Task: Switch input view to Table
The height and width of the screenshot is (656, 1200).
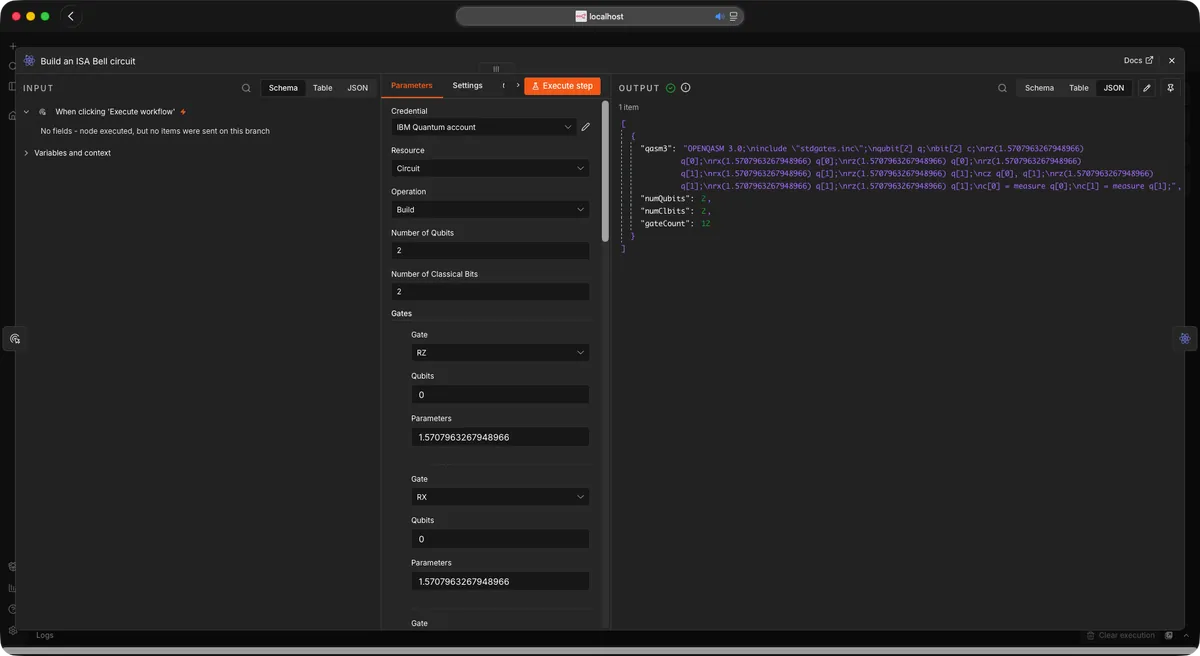Action: 322,88
